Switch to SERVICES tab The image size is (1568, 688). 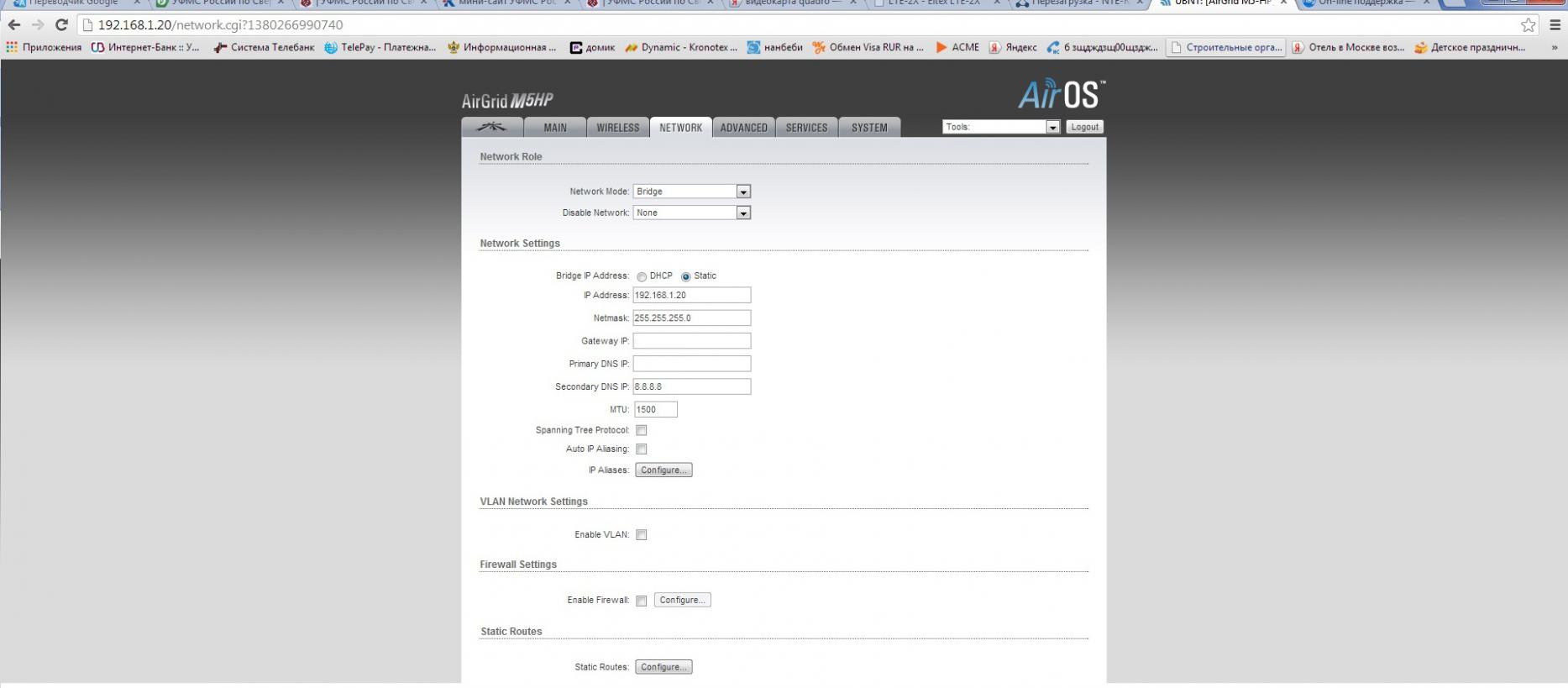807,128
